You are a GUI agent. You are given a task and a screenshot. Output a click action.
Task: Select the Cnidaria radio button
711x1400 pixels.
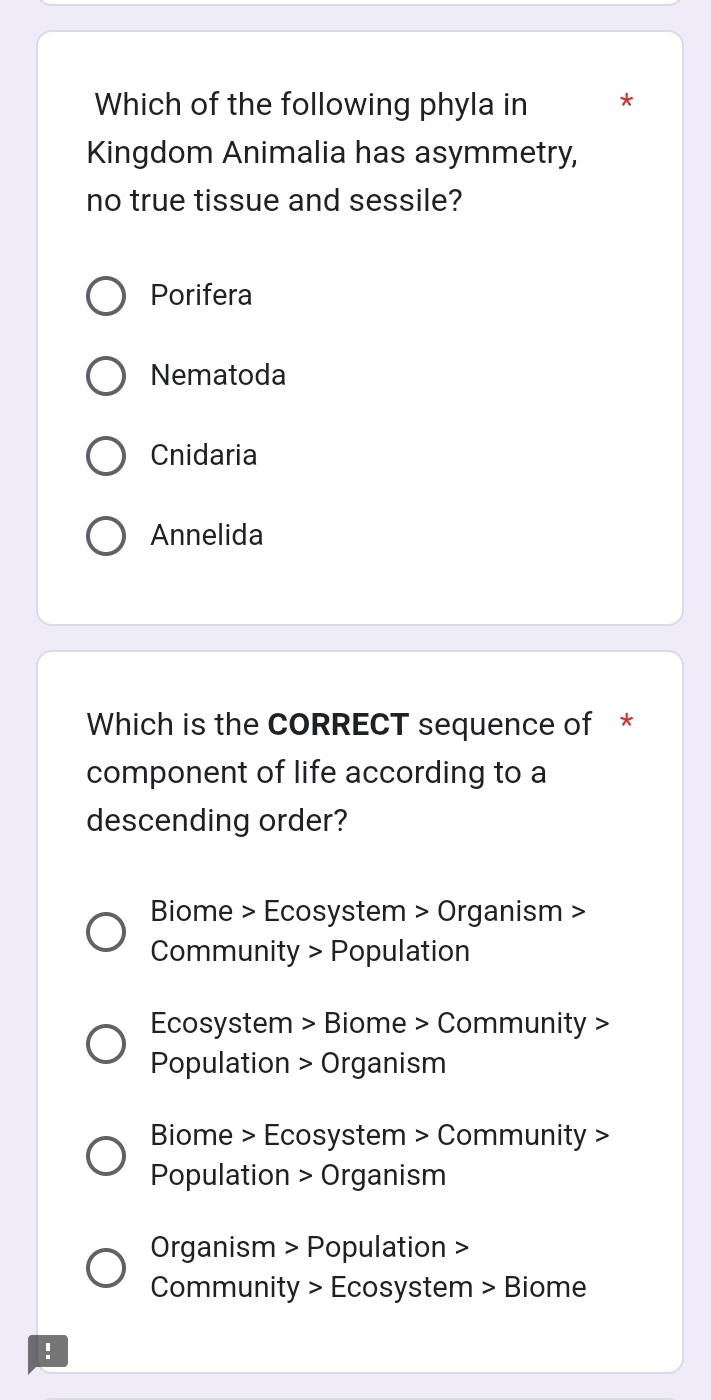(x=106, y=456)
